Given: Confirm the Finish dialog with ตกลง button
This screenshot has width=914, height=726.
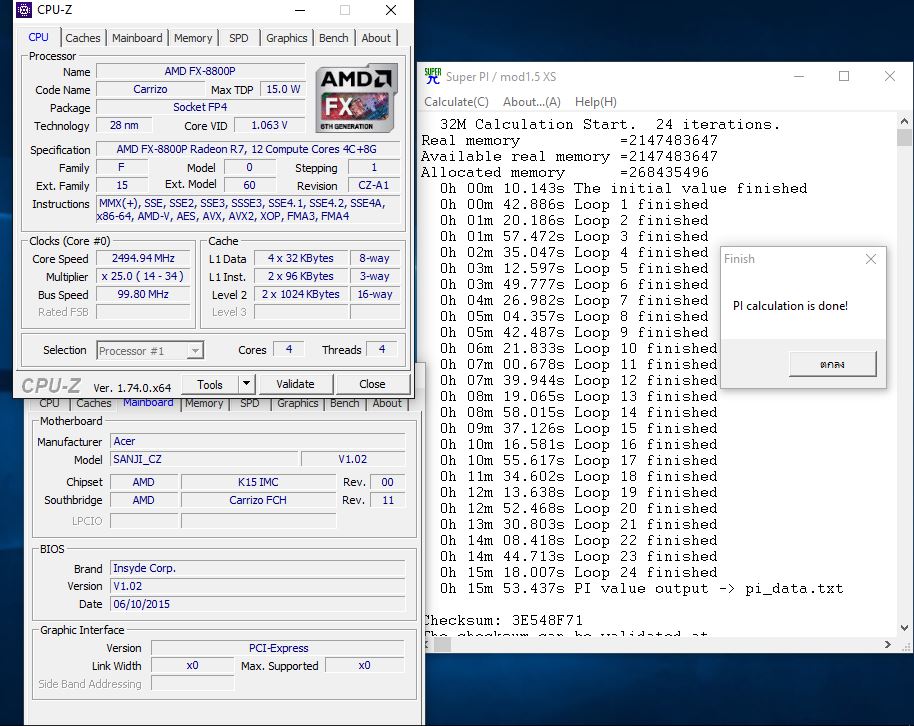Looking at the screenshot, I should 832,364.
